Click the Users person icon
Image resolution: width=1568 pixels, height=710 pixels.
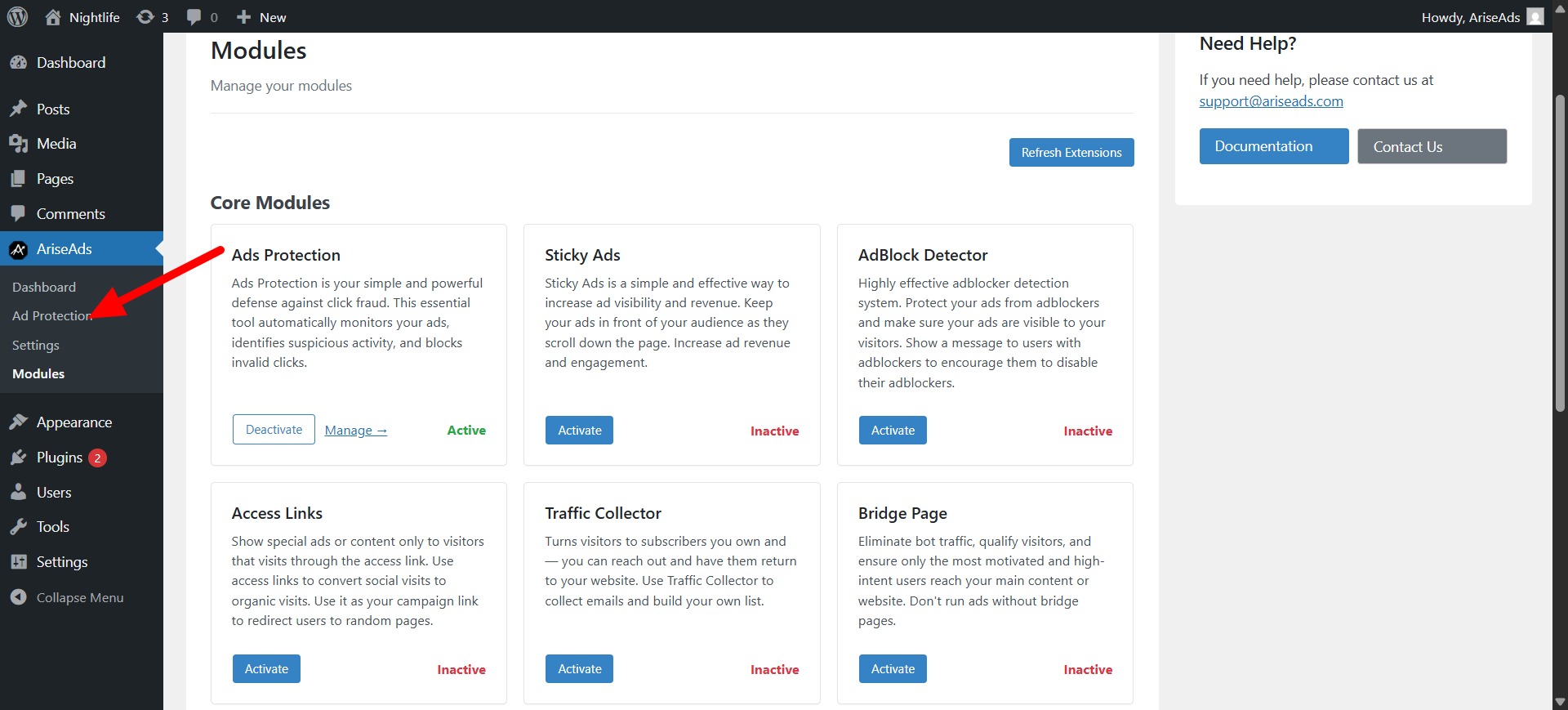tap(18, 493)
